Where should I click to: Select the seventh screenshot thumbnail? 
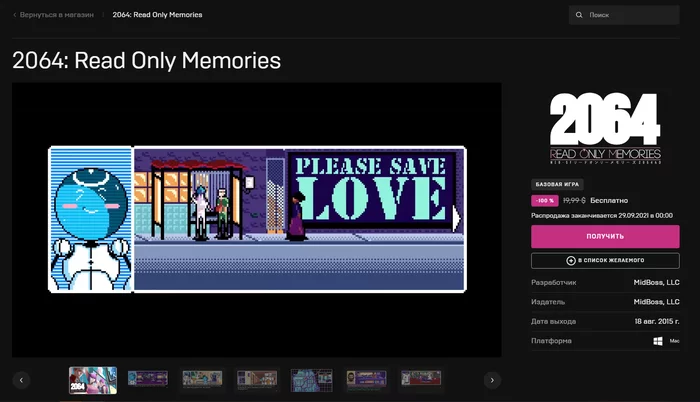click(421, 378)
